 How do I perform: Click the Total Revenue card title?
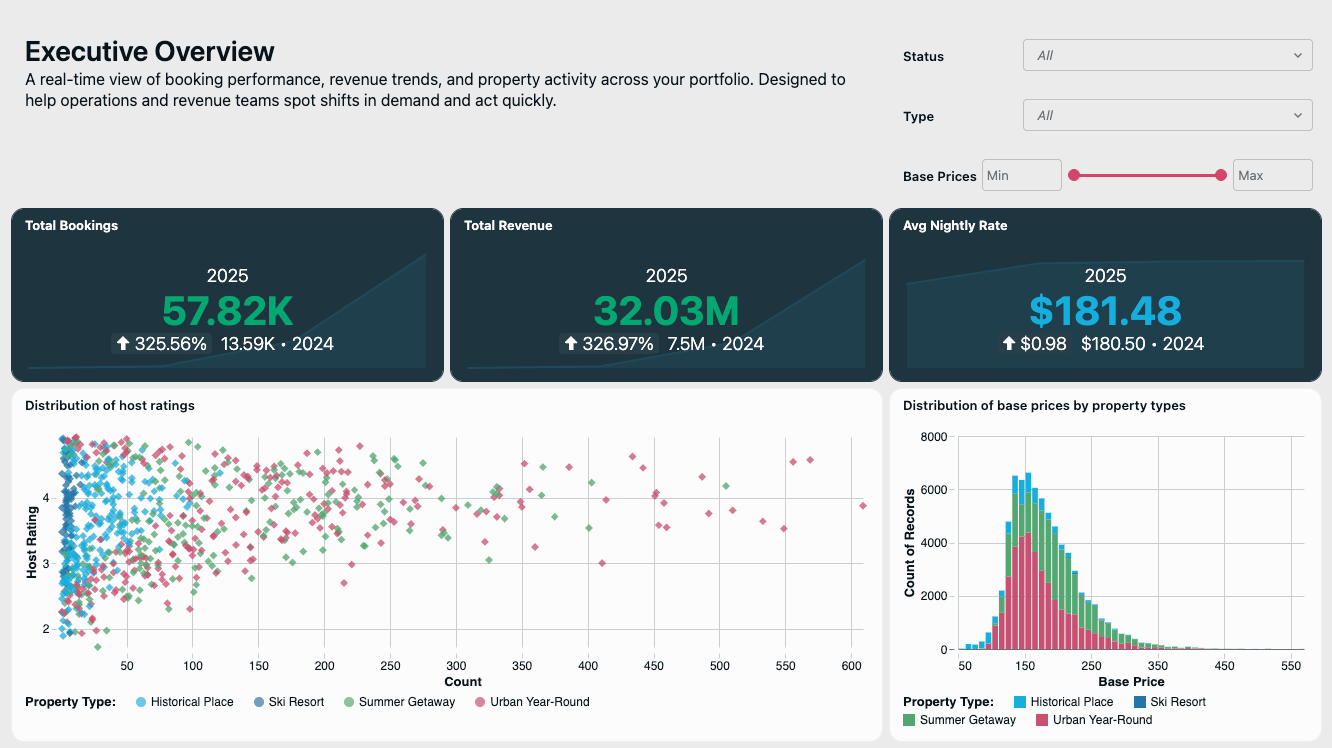(508, 226)
